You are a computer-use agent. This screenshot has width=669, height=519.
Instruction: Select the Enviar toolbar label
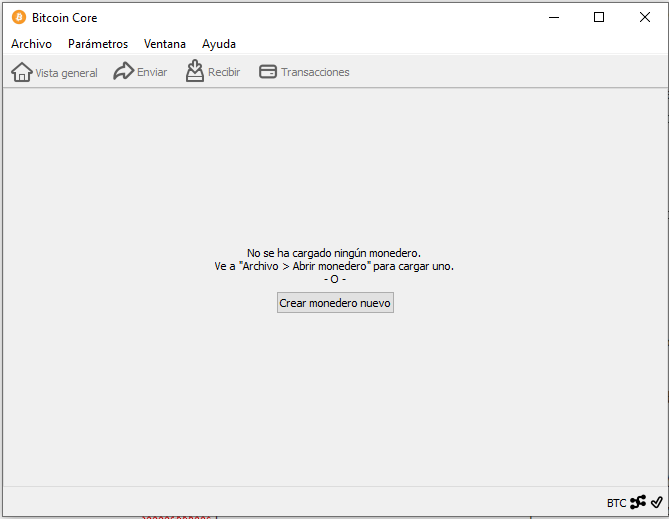152,72
